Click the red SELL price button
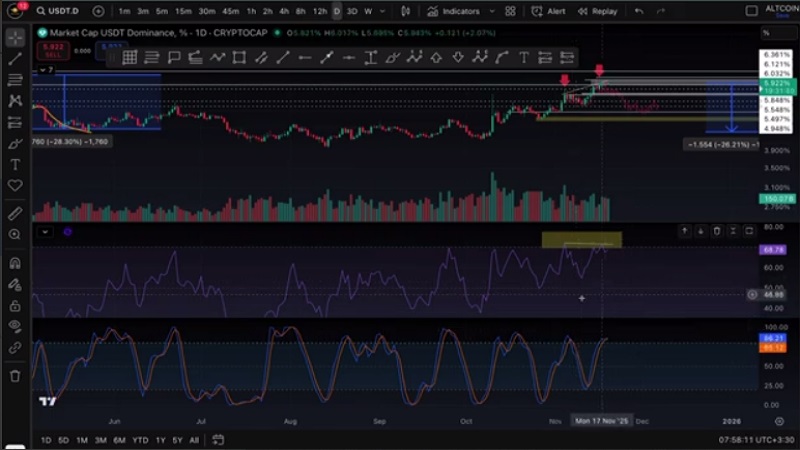The height and width of the screenshot is (450, 800). coord(54,47)
